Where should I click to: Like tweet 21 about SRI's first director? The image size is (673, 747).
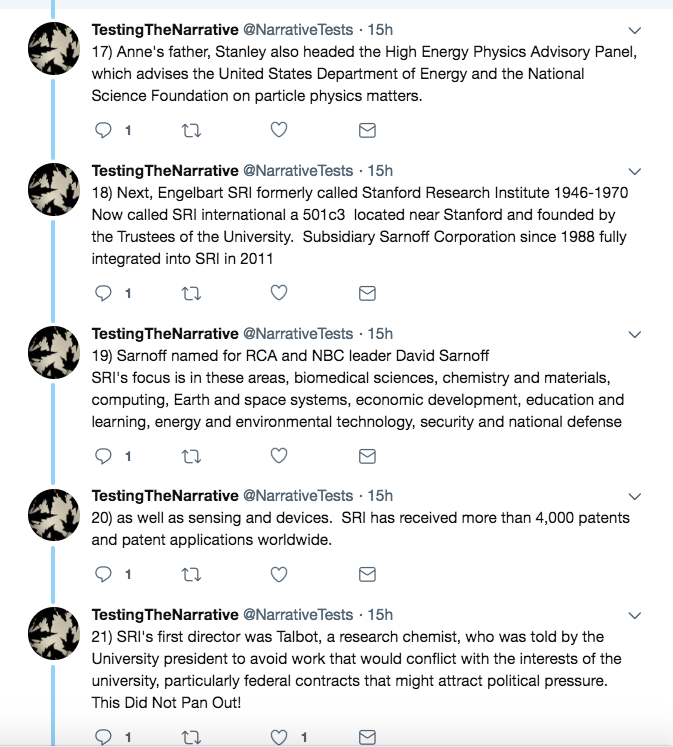pyautogui.click(x=279, y=737)
